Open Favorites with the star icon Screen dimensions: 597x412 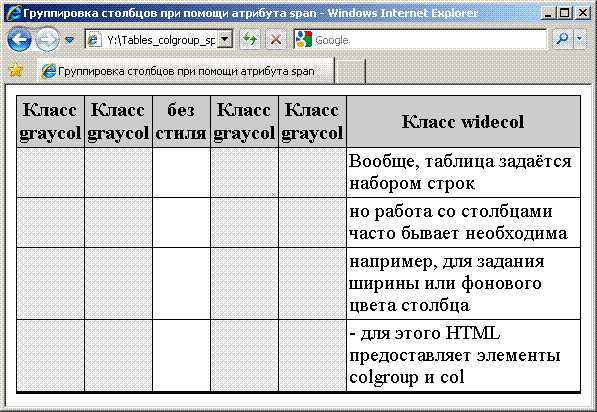coord(16,70)
